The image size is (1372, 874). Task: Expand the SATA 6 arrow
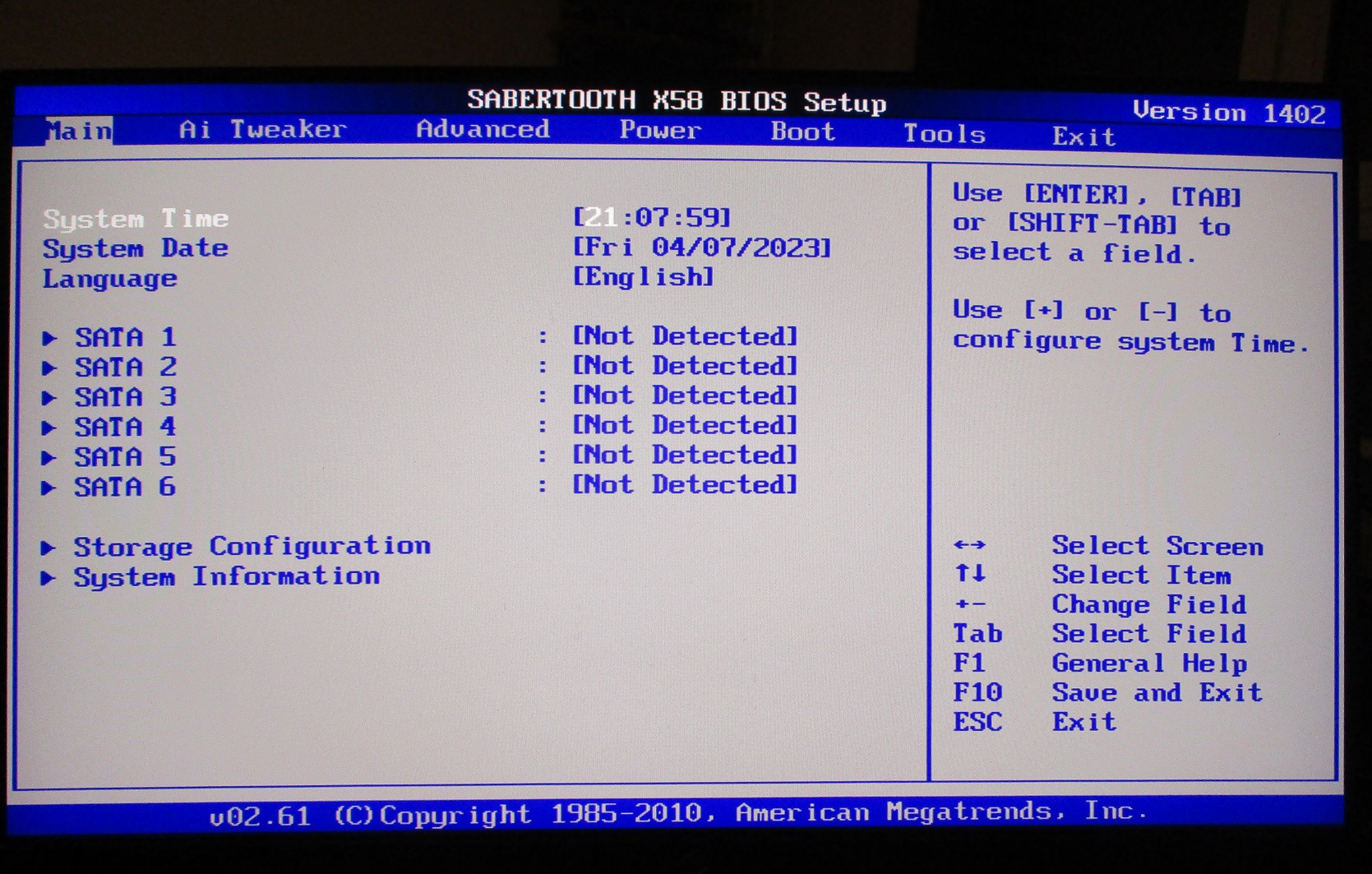coord(49,488)
